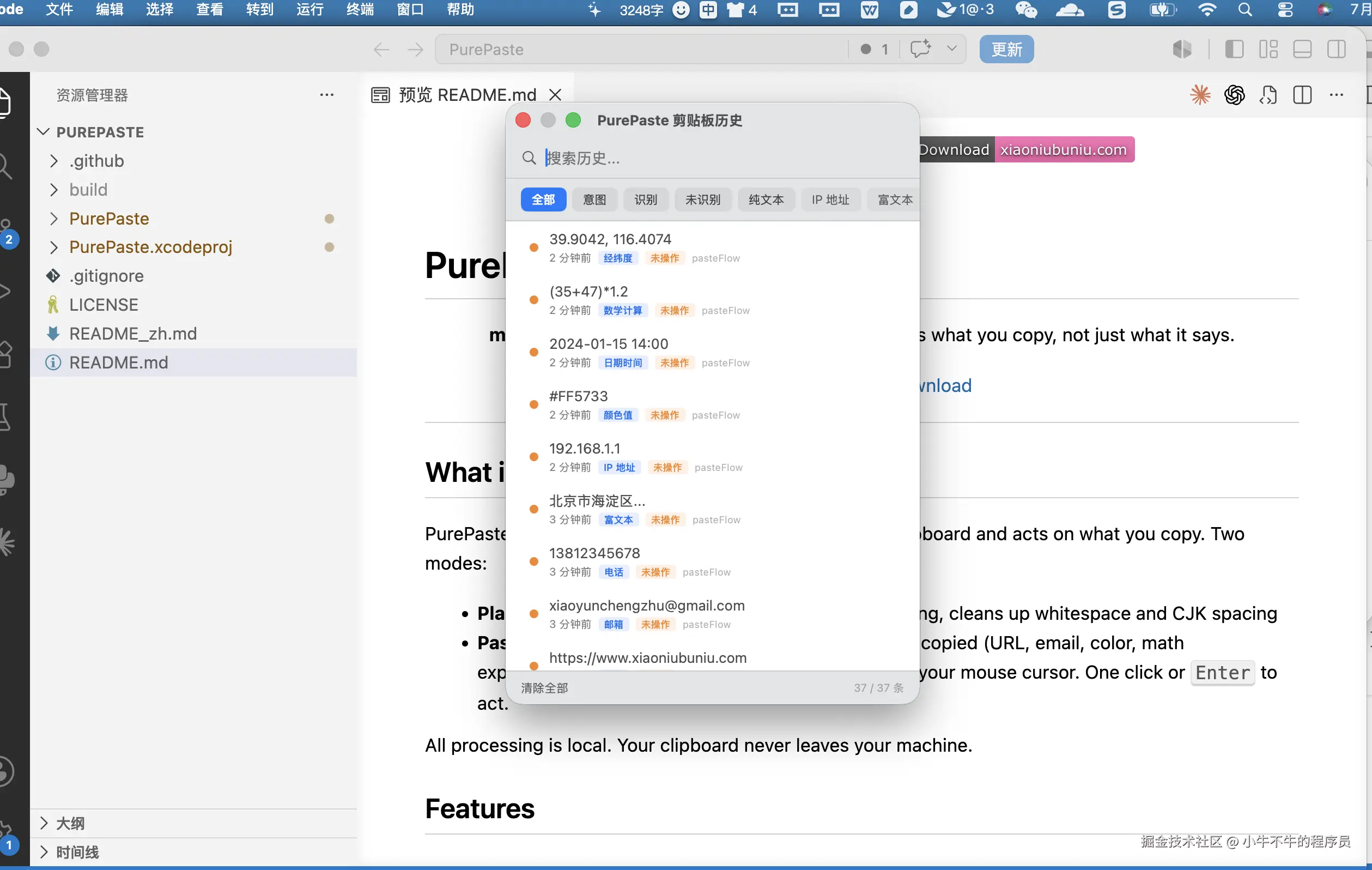Toggle the secondary sidebar layout icon
This screenshot has width=1372, height=870.
1336,49
